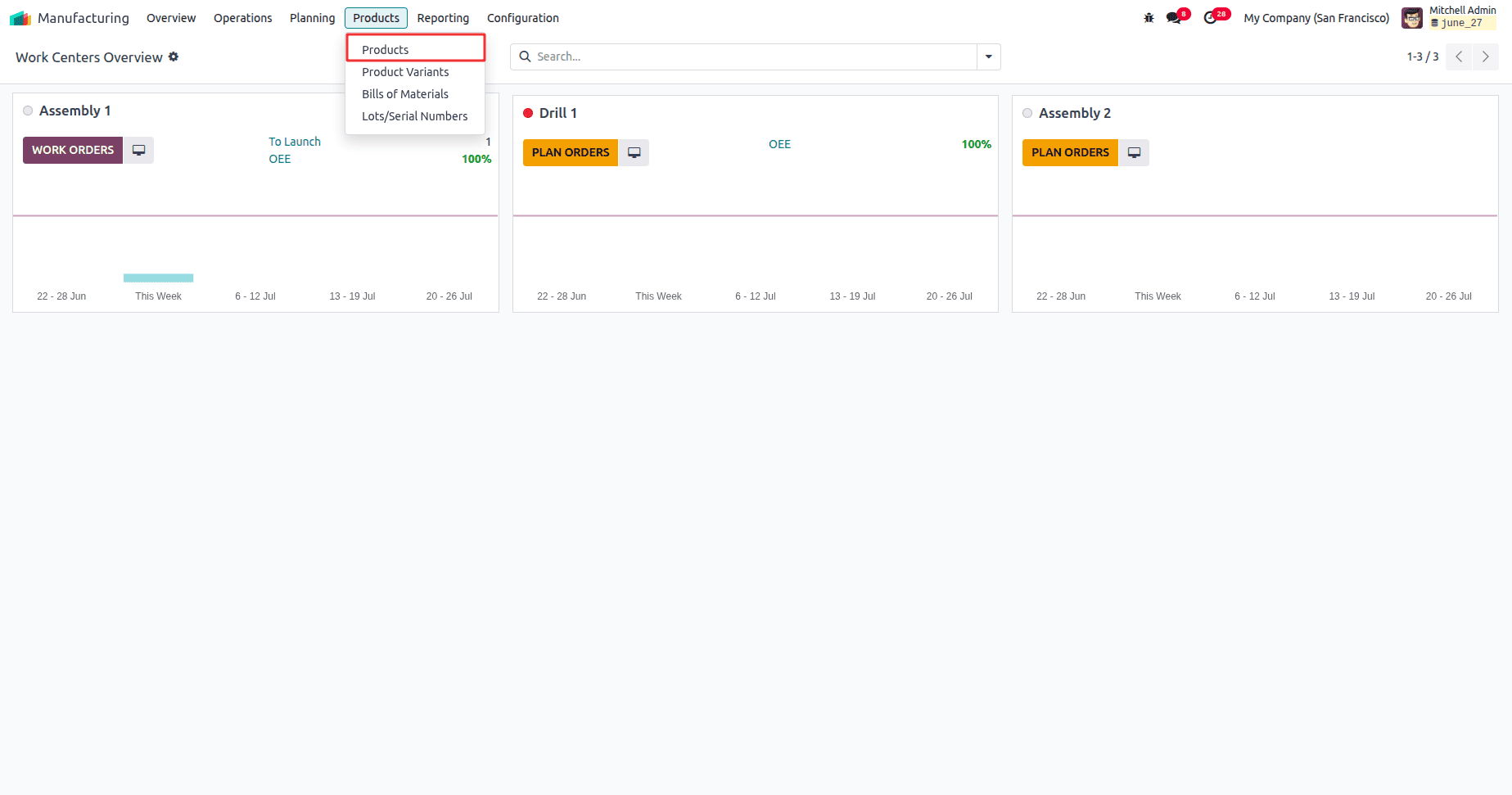Expand the search options dropdown arrow

click(x=989, y=56)
